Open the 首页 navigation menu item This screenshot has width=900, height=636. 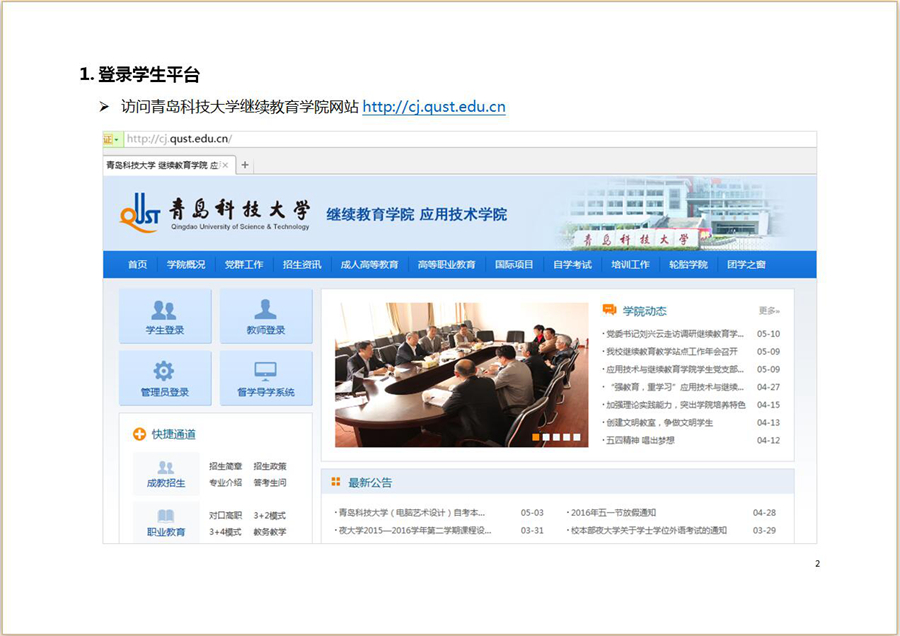(x=137, y=265)
